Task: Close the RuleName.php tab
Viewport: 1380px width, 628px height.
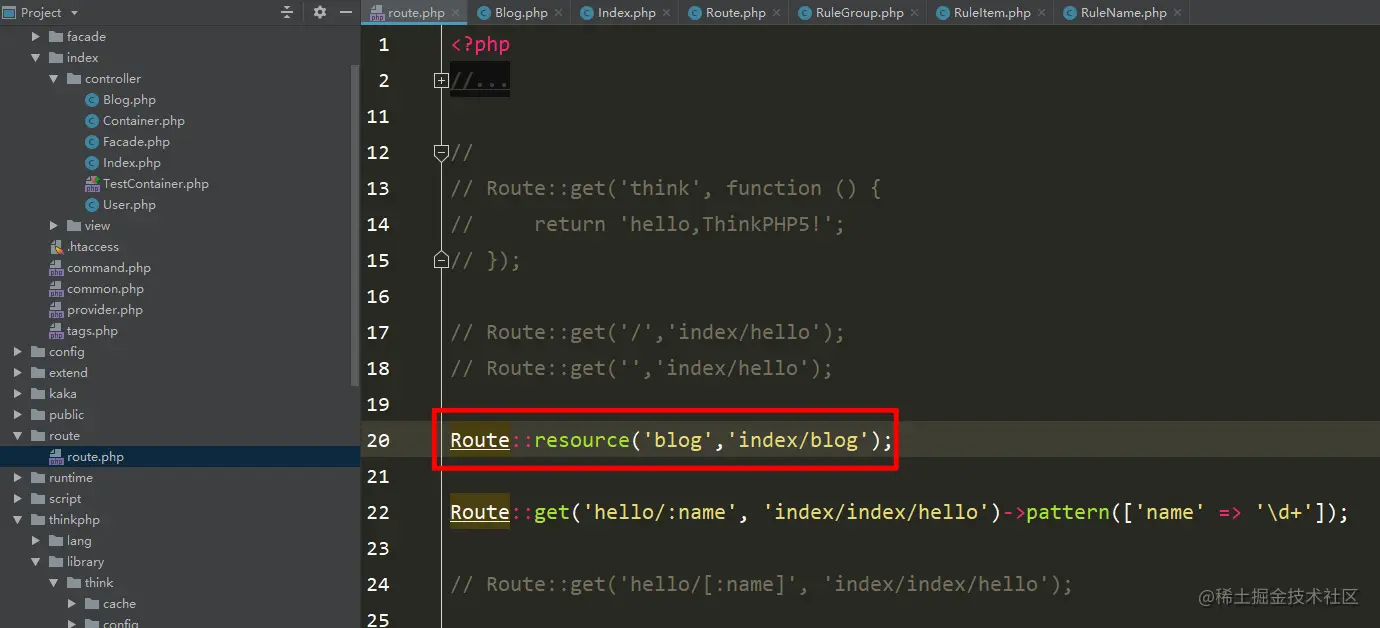Action: [x=1177, y=13]
